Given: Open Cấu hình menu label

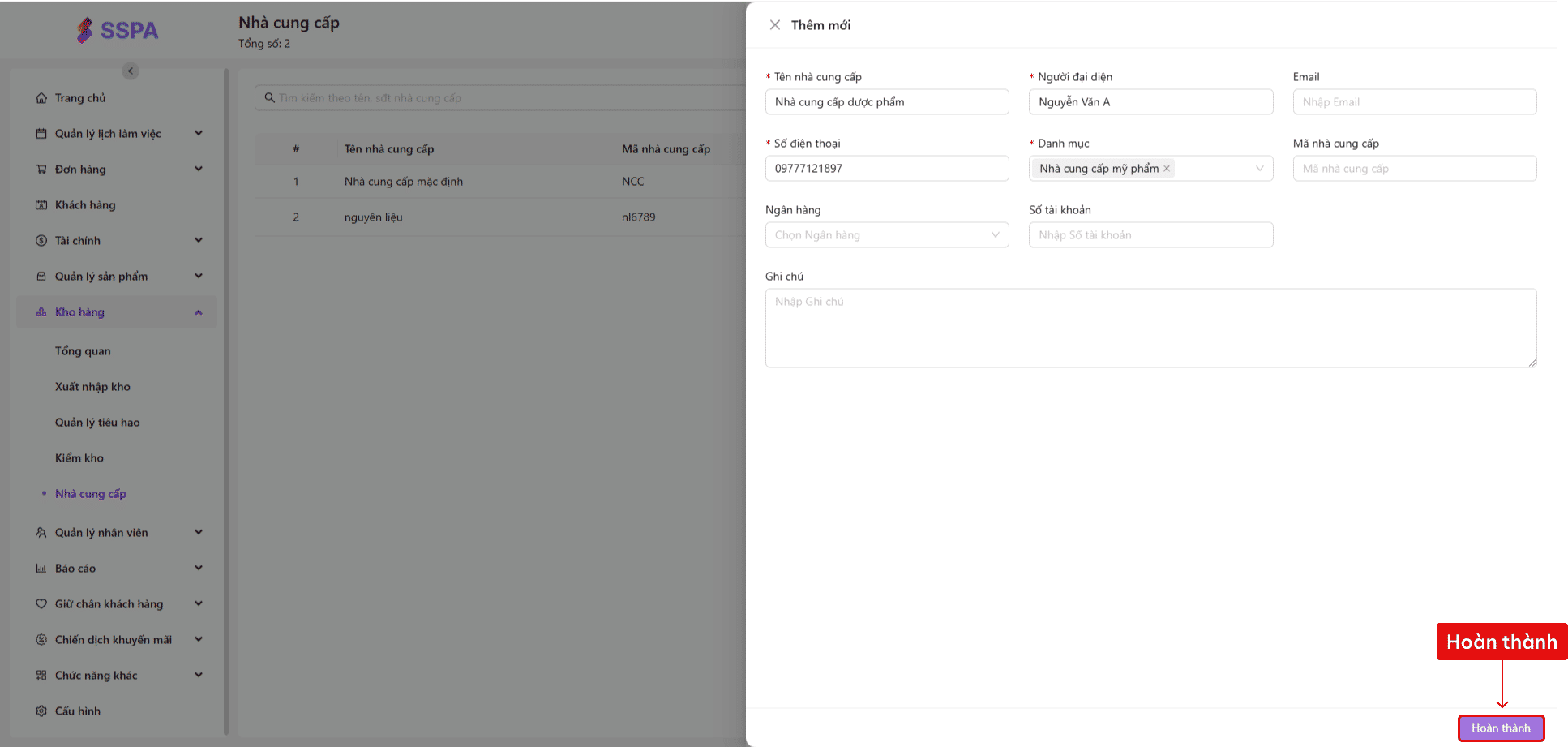Looking at the screenshot, I should coord(78,711).
